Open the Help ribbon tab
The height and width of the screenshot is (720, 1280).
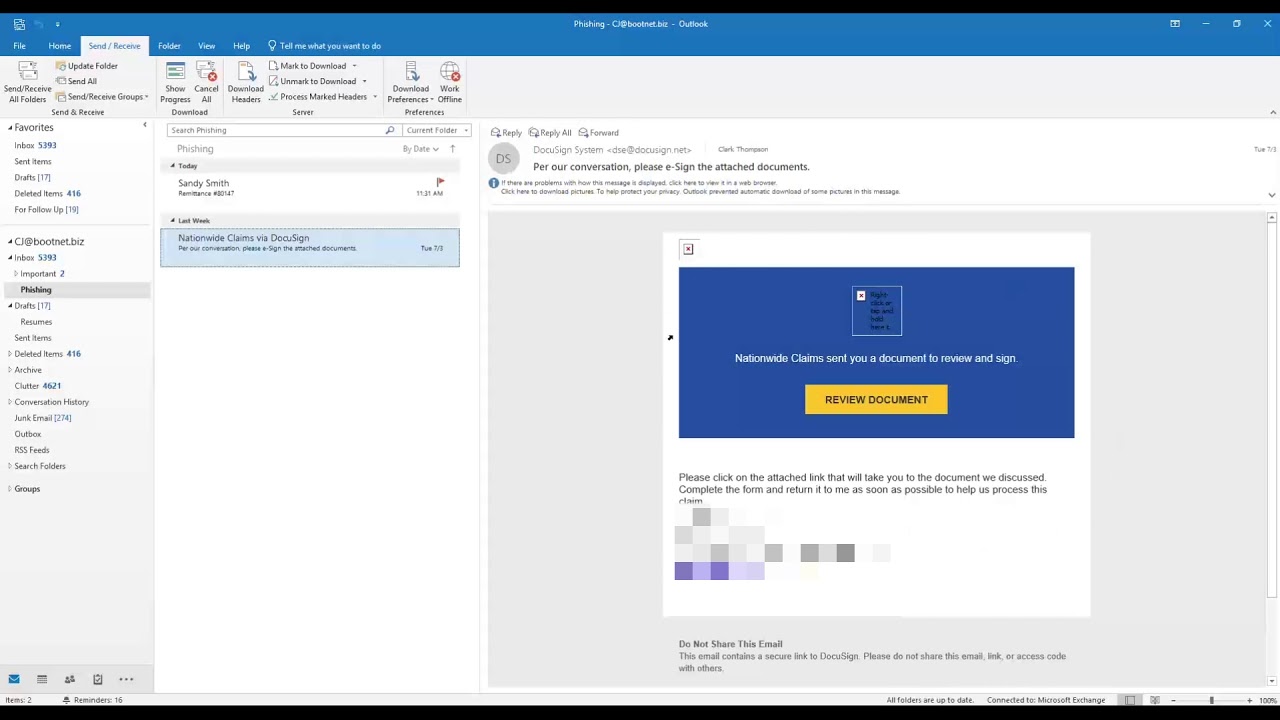pyautogui.click(x=241, y=46)
